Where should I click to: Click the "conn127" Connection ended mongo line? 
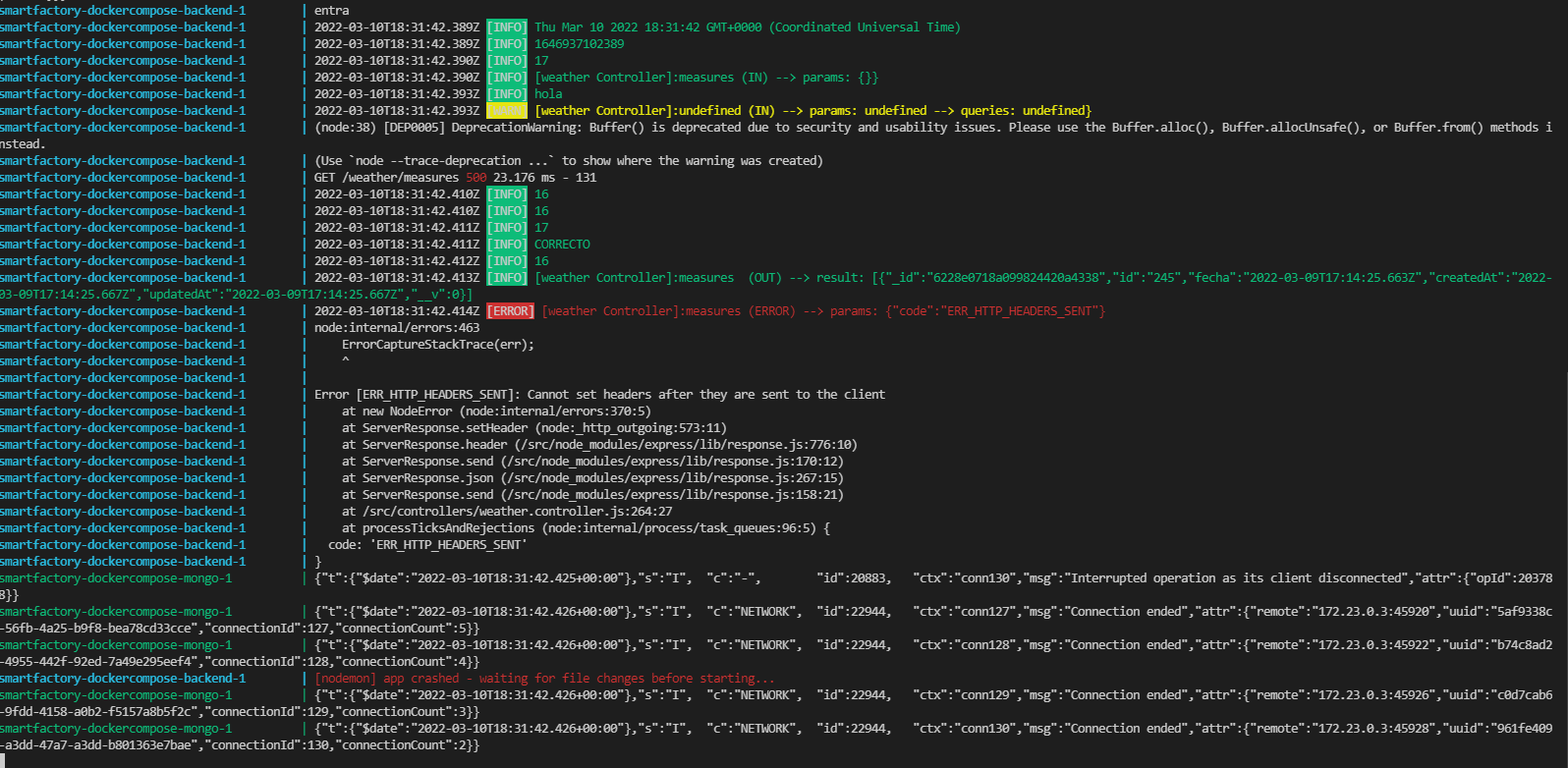933,612
